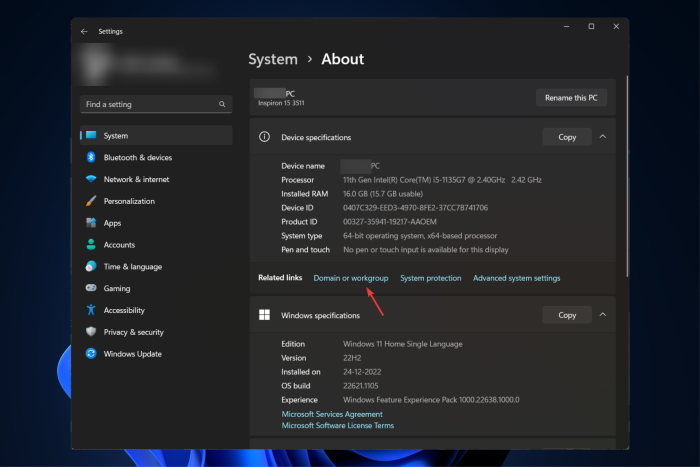
Task: Click edition text Windows 11 Home Single Language
Action: tap(402, 344)
